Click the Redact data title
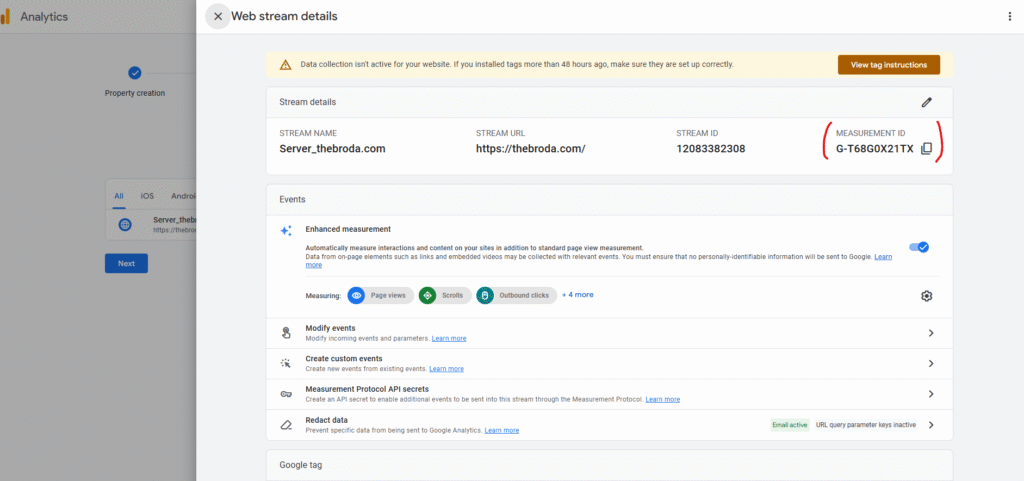Image resolution: width=1024 pixels, height=481 pixels. tap(327, 420)
